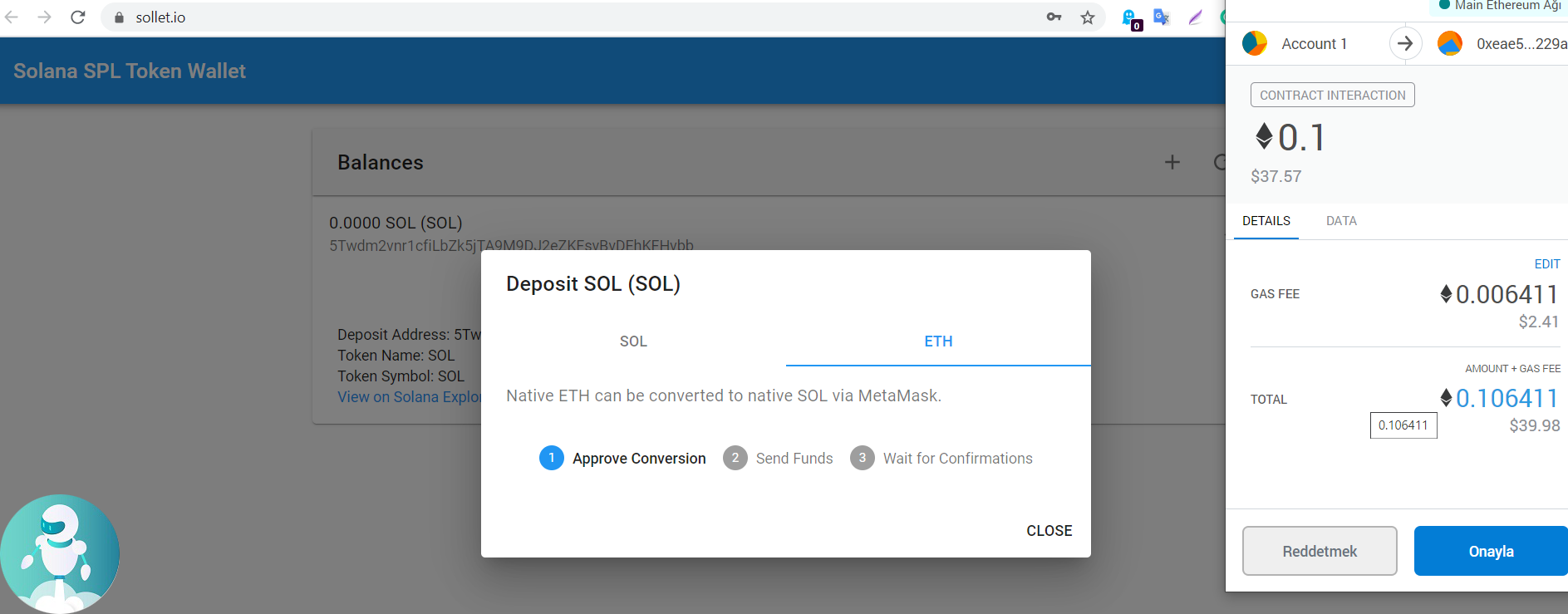Click the CONTRACT INTERACTION label

1333,96
